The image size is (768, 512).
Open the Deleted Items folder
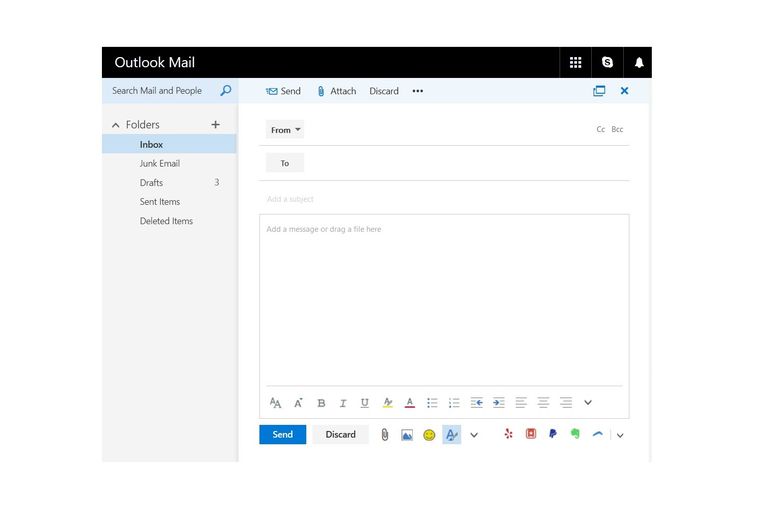click(169, 220)
